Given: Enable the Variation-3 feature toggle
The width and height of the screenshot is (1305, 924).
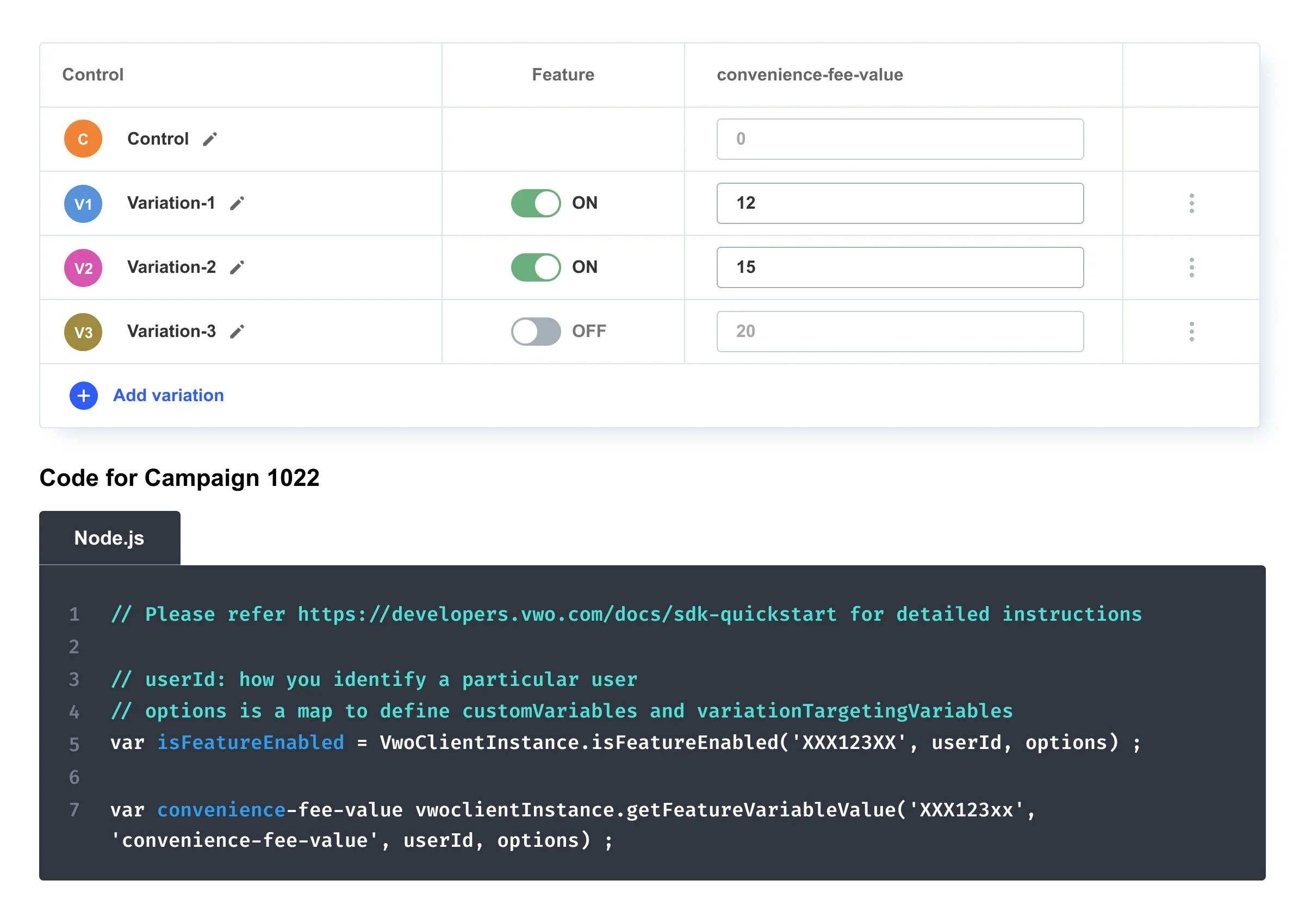Looking at the screenshot, I should [535, 331].
